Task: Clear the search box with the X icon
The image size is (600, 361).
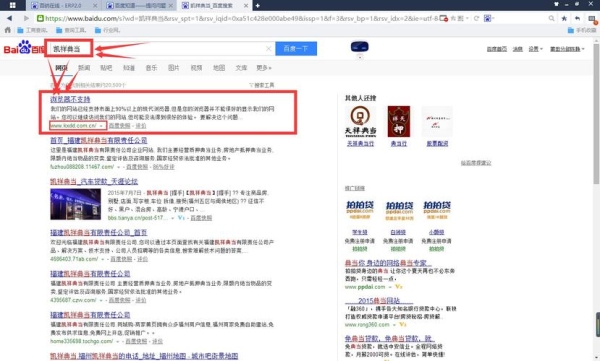Action: [x=269, y=49]
